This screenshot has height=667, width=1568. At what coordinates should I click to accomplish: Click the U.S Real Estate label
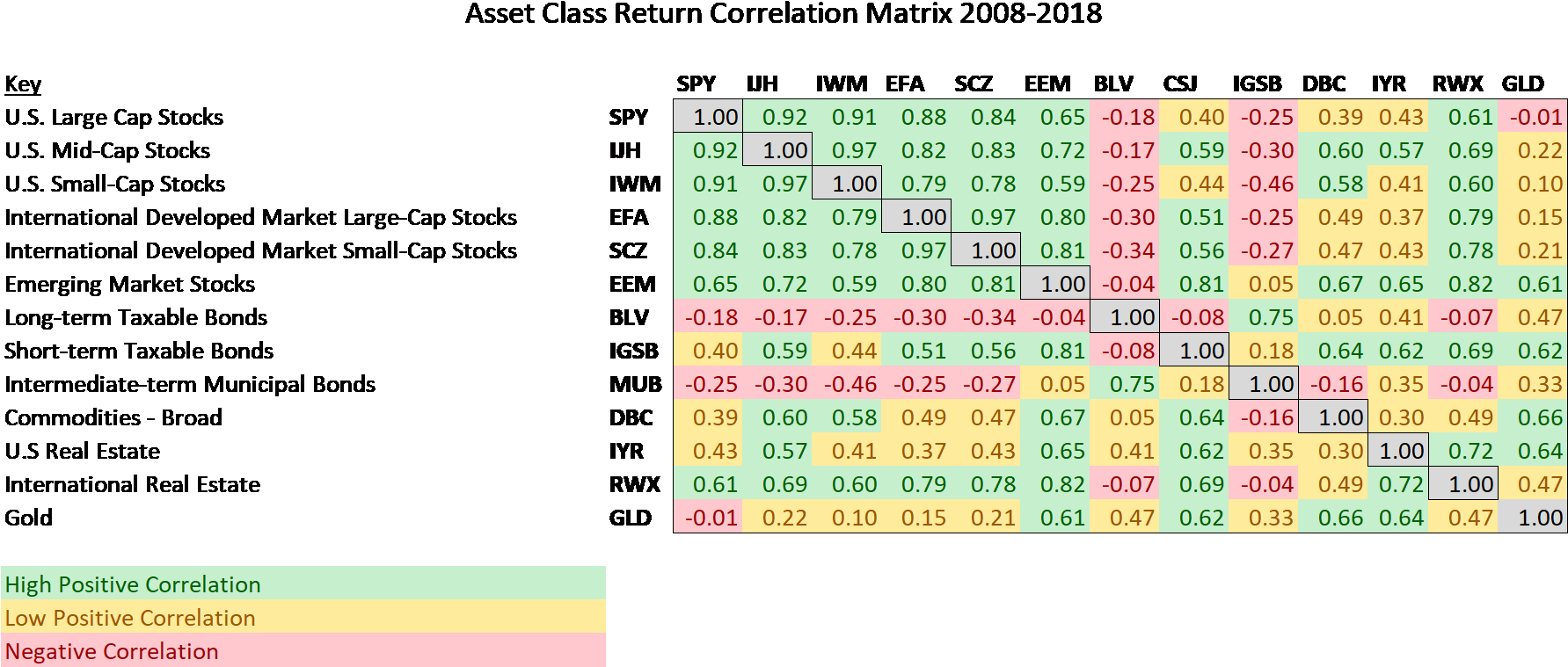tap(83, 451)
